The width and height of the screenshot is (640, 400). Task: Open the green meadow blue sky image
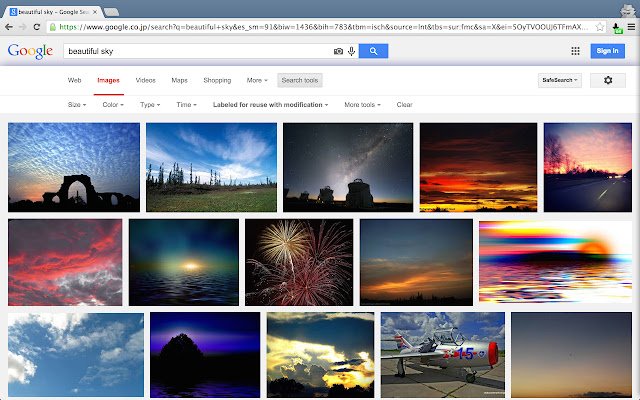[211, 167]
